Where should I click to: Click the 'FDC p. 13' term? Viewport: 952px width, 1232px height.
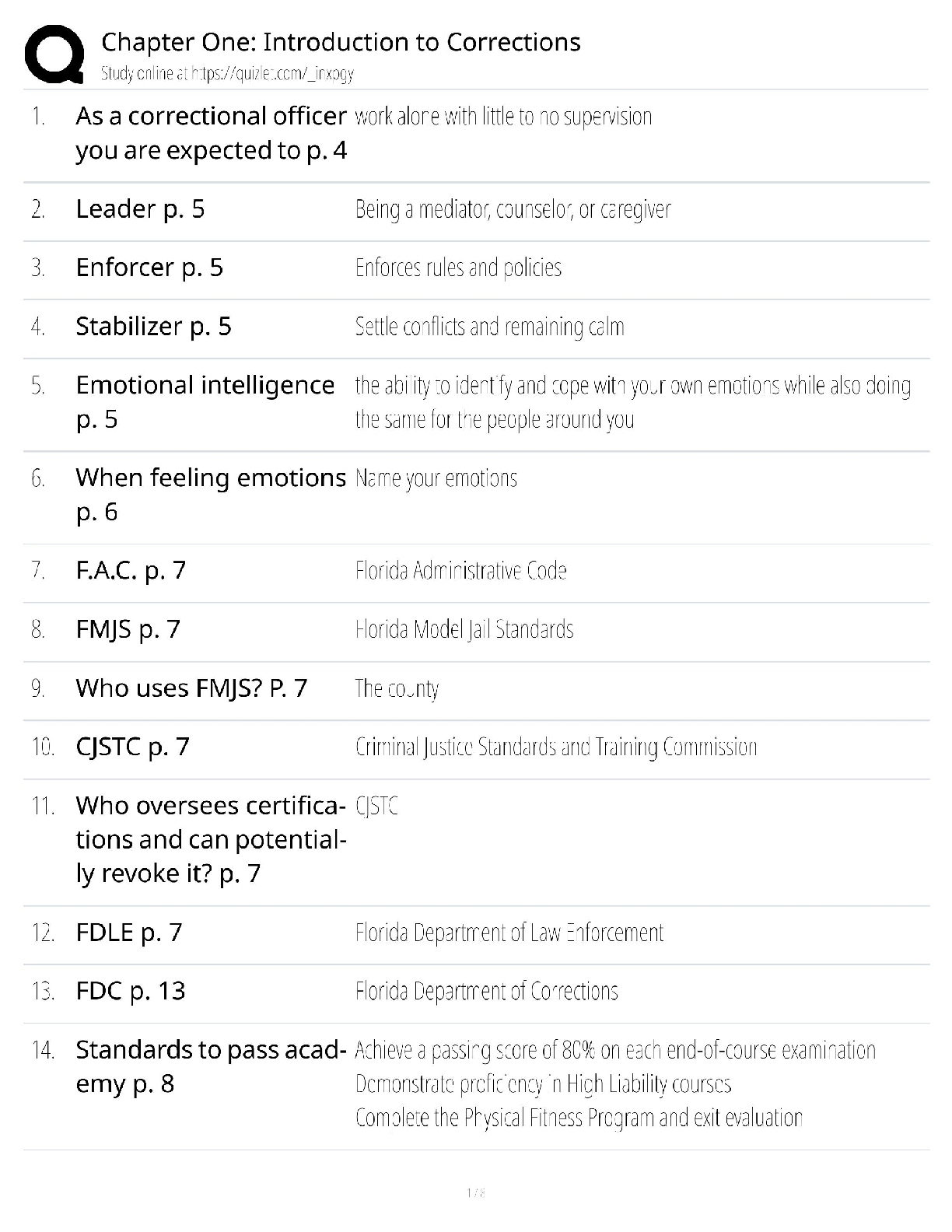(131, 992)
